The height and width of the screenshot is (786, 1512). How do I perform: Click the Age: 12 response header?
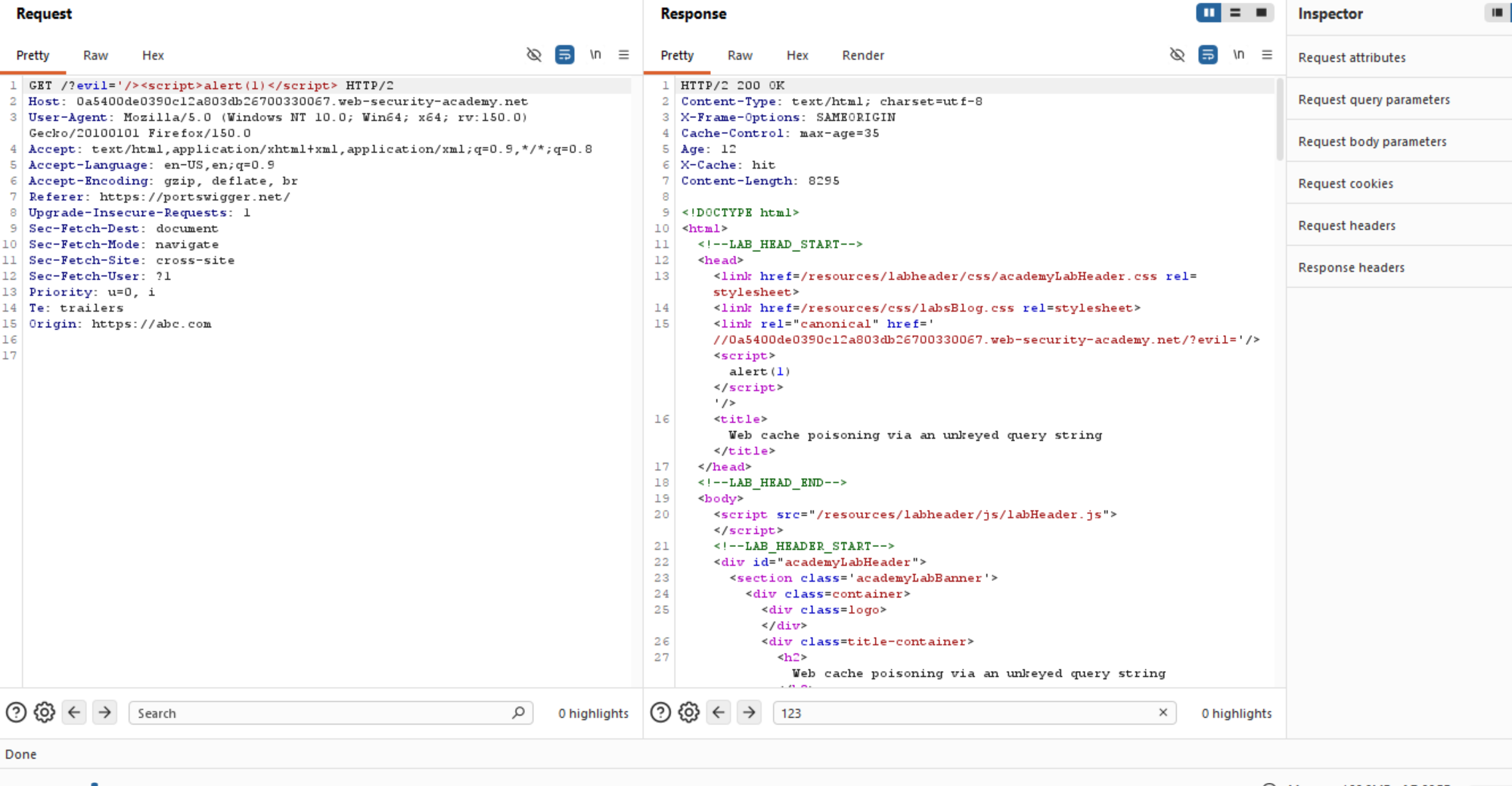pyautogui.click(x=708, y=149)
